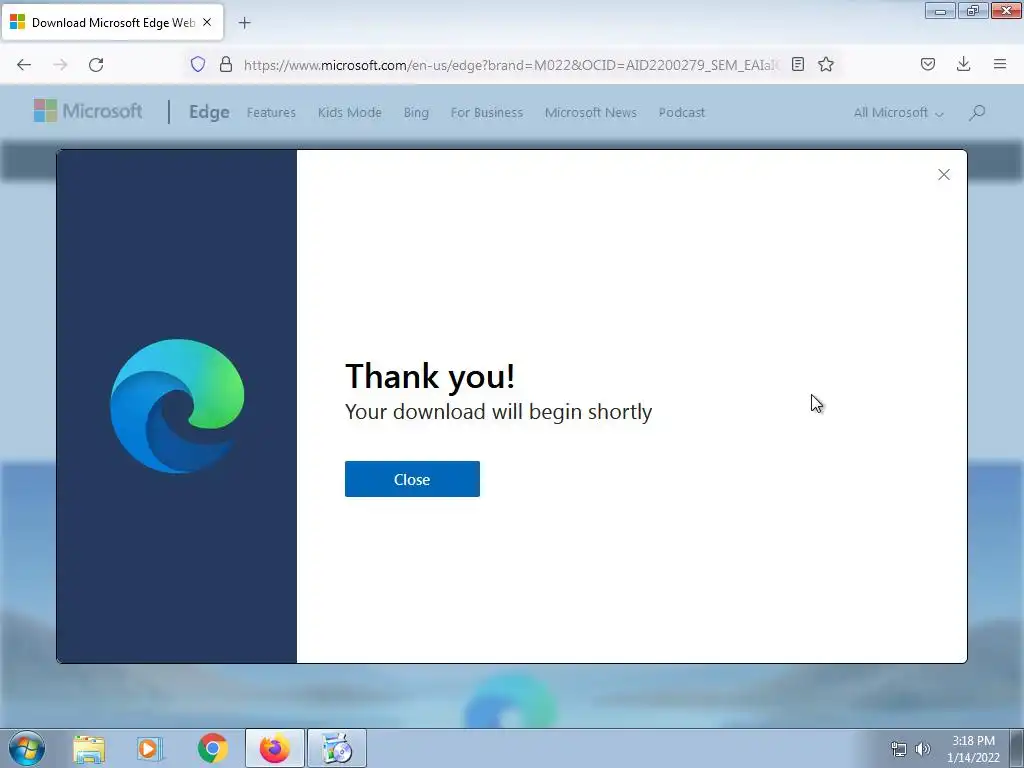Open For Business nav item
Screen dimensions: 1024x768
pyautogui.click(x=487, y=112)
